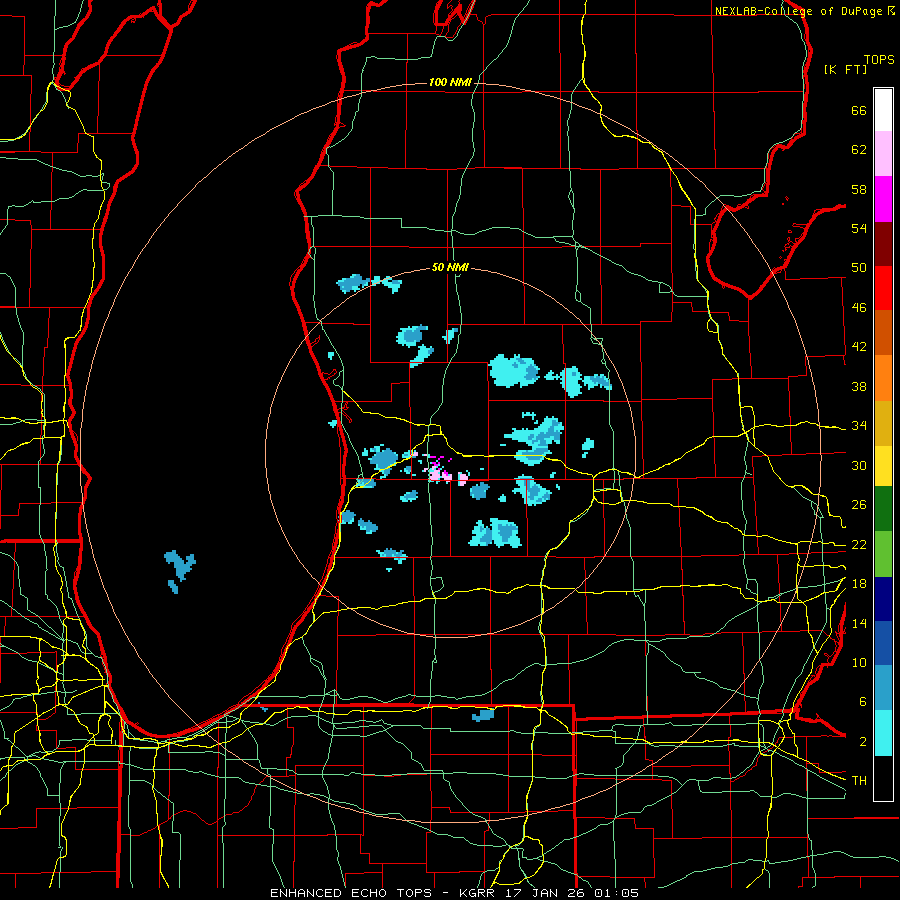Click the northernmost echo cluster near the 50 NMI ring
Viewport: 900px width, 900px height.
(368, 283)
